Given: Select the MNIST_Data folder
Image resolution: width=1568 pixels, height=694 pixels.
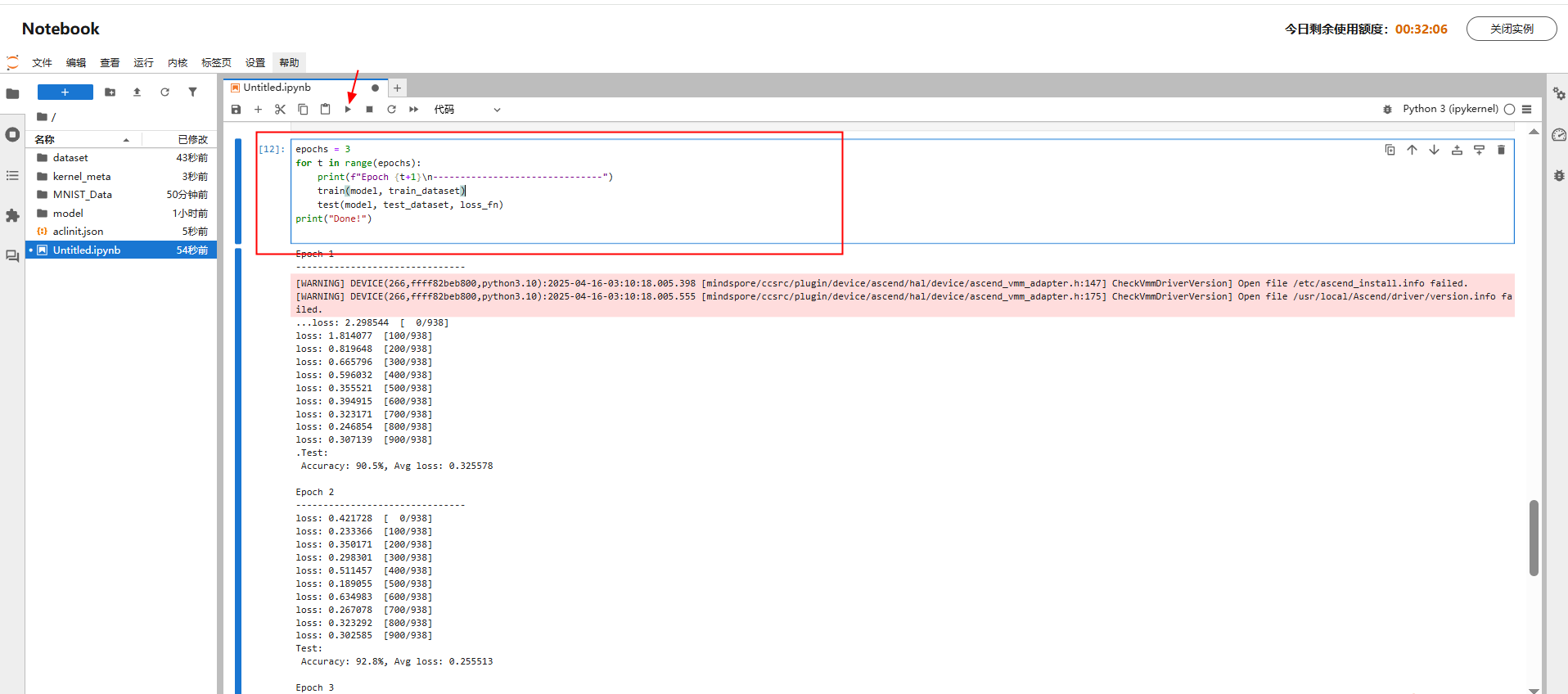Looking at the screenshot, I should click(x=121, y=195).
